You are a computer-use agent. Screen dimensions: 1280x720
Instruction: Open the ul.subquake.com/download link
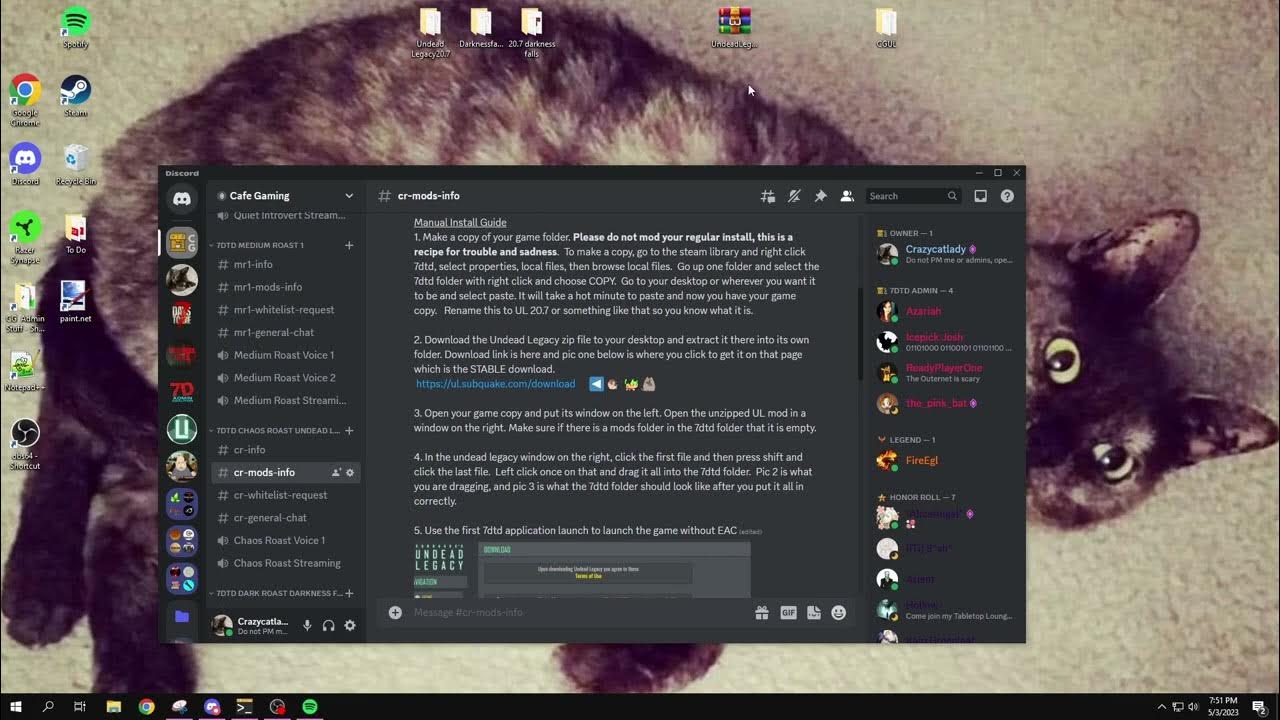pyautogui.click(x=496, y=384)
